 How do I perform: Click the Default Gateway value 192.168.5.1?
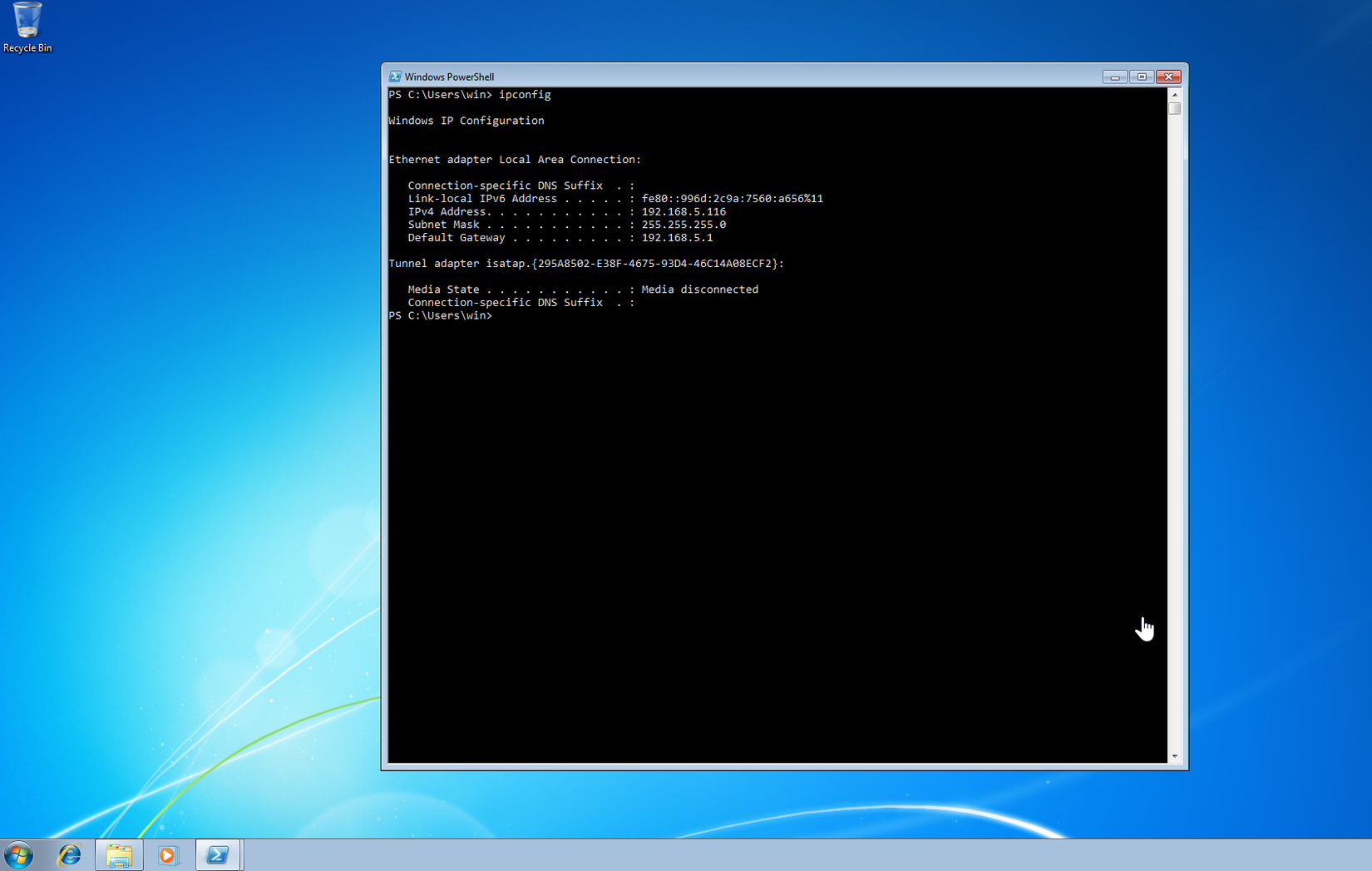pyautogui.click(x=677, y=238)
